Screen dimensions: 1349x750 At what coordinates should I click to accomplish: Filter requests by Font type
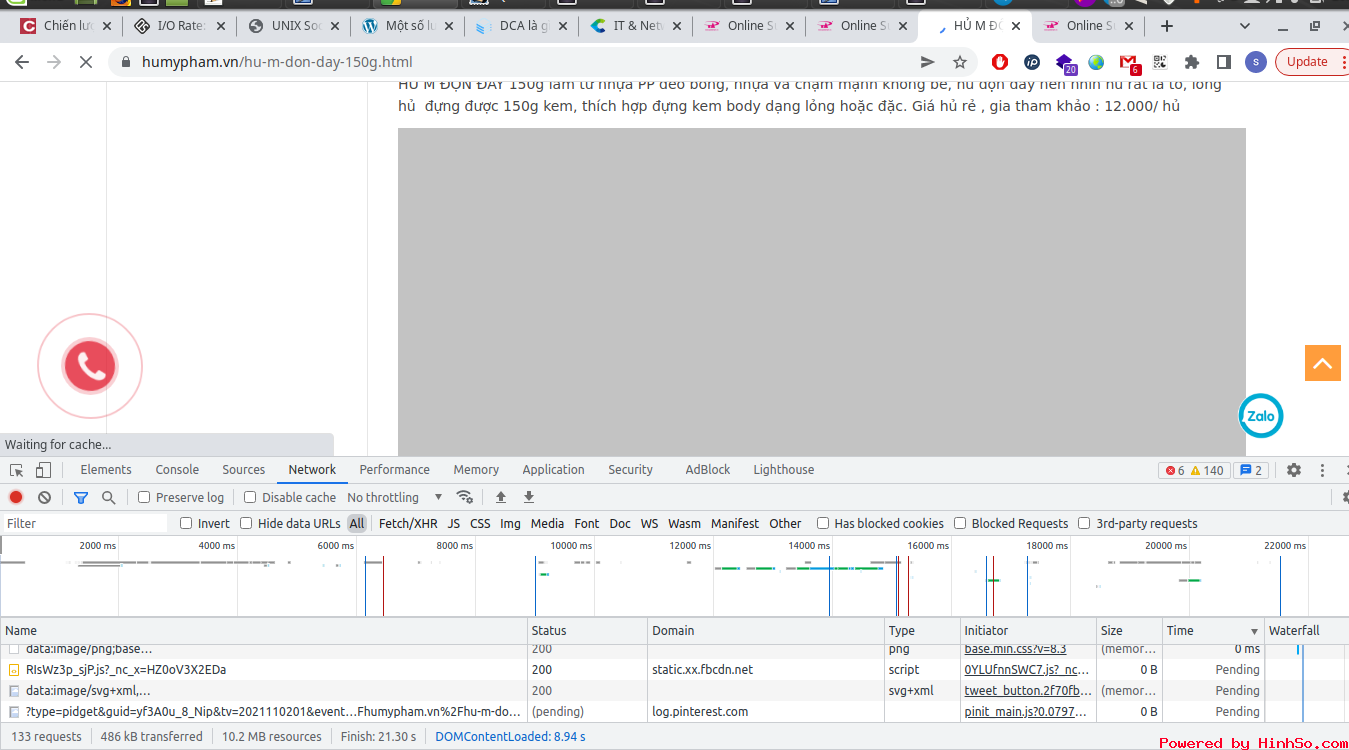point(587,523)
